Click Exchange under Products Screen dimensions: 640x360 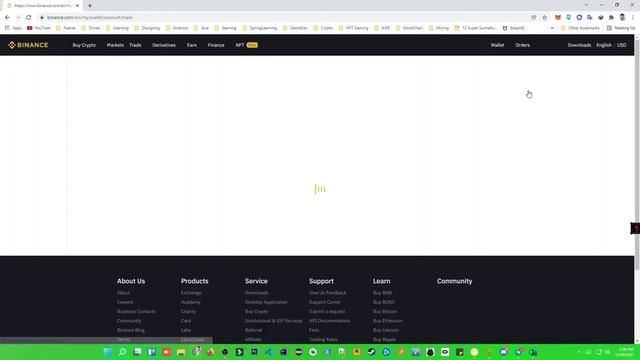[191, 293]
